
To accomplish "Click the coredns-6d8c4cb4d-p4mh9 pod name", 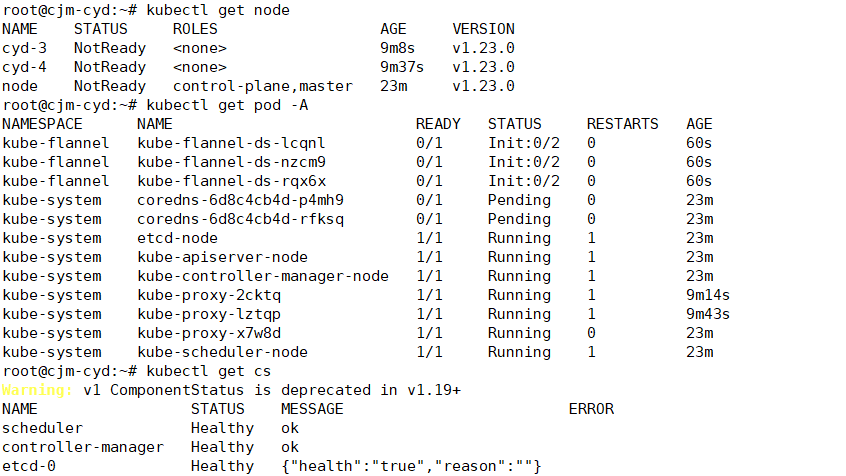I will pyautogui.click(x=240, y=200).
